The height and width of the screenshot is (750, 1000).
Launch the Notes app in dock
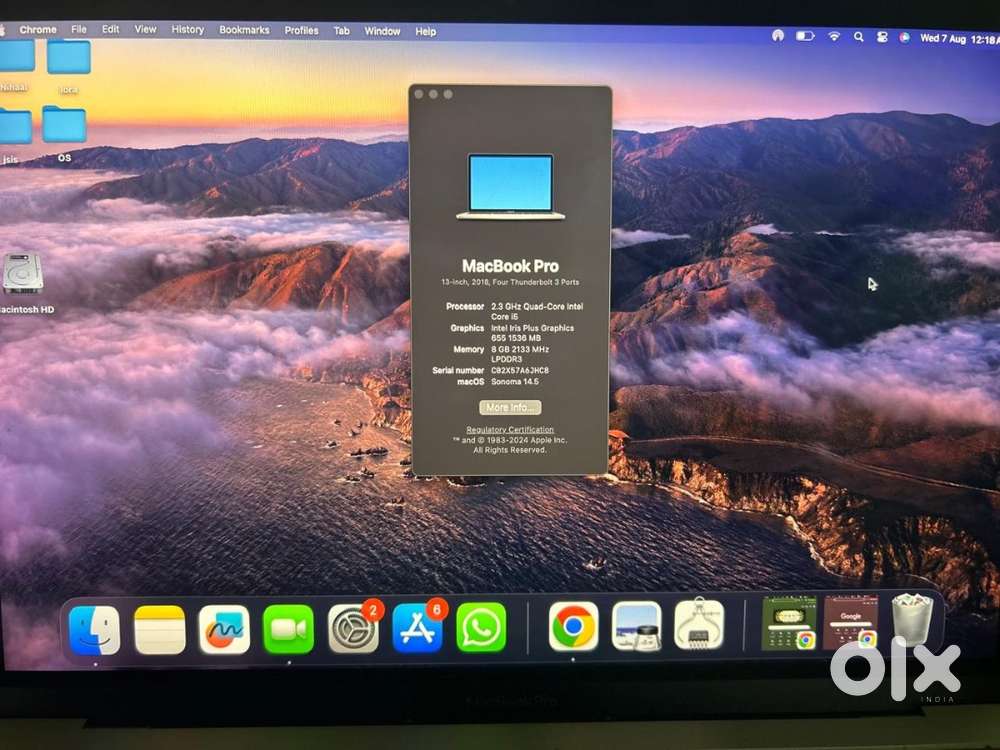pos(159,630)
